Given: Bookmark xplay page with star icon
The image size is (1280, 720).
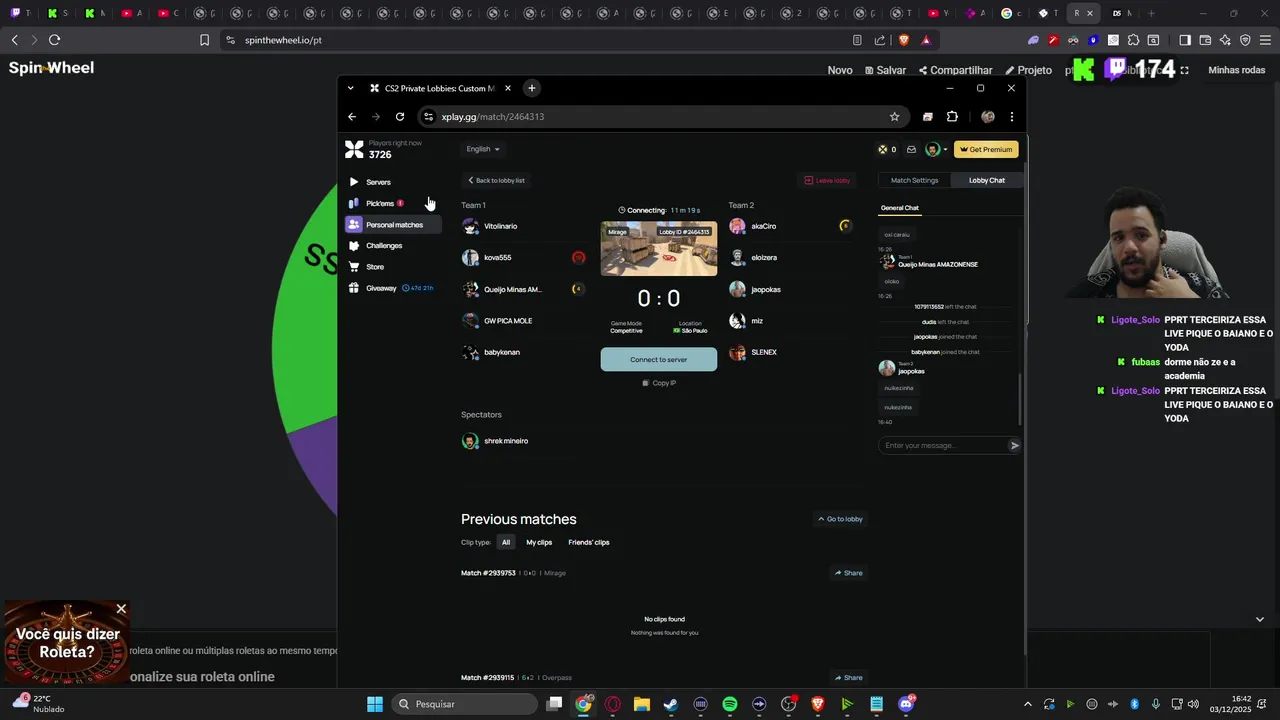Looking at the screenshot, I should click(x=894, y=117).
